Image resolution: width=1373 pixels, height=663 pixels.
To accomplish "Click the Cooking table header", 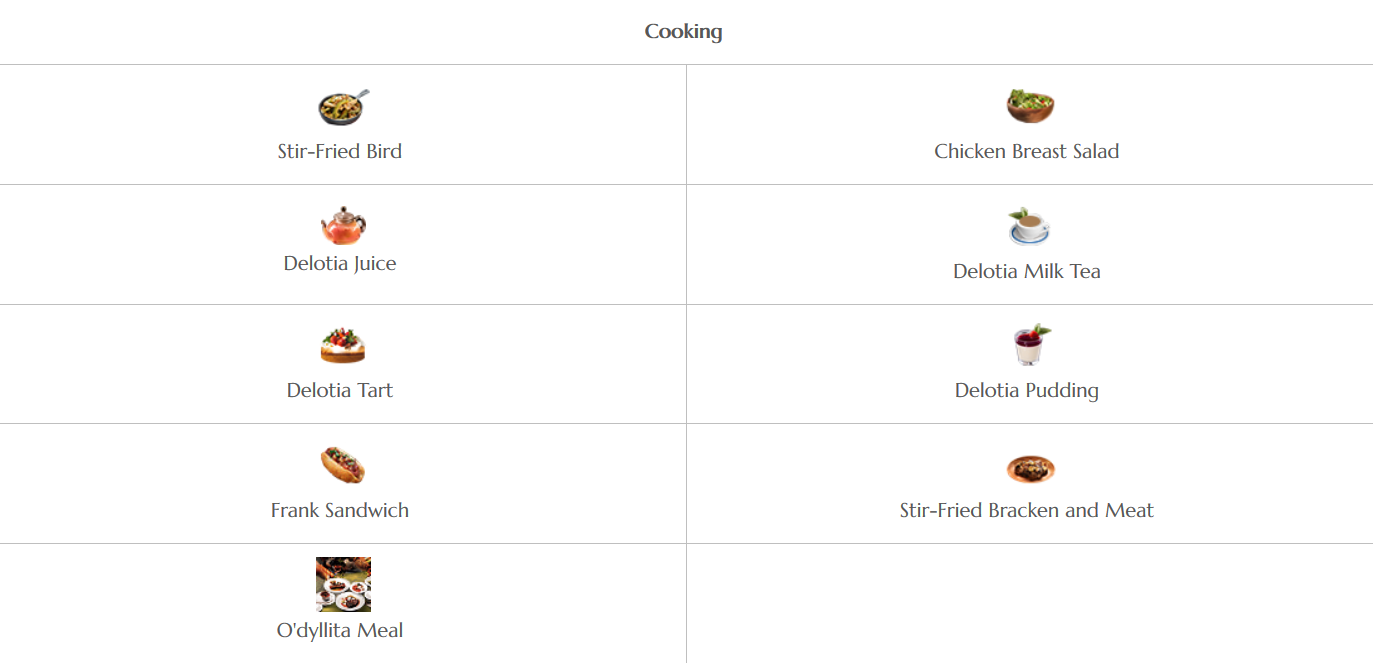I will tap(683, 32).
